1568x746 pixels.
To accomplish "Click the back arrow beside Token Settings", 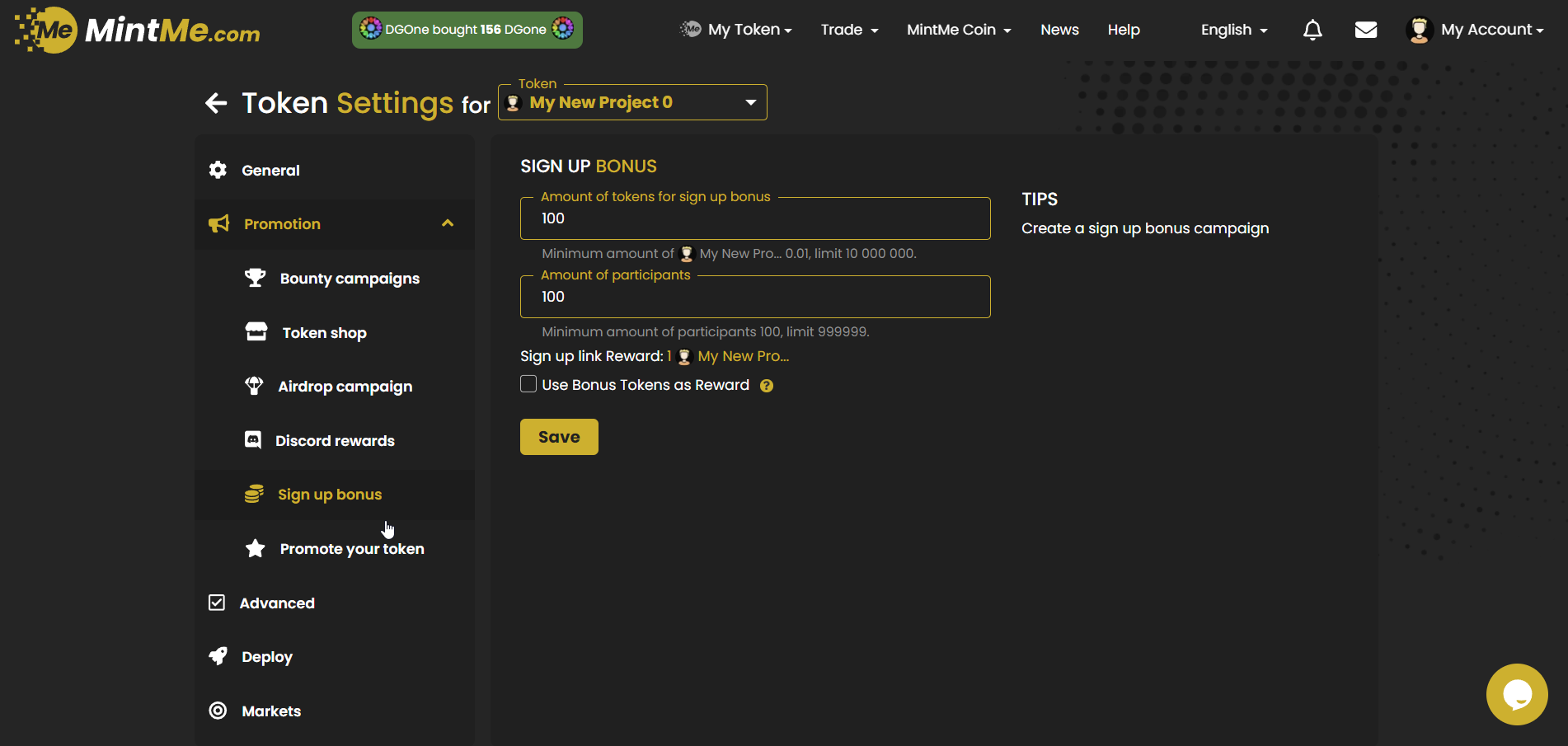I will 216,103.
